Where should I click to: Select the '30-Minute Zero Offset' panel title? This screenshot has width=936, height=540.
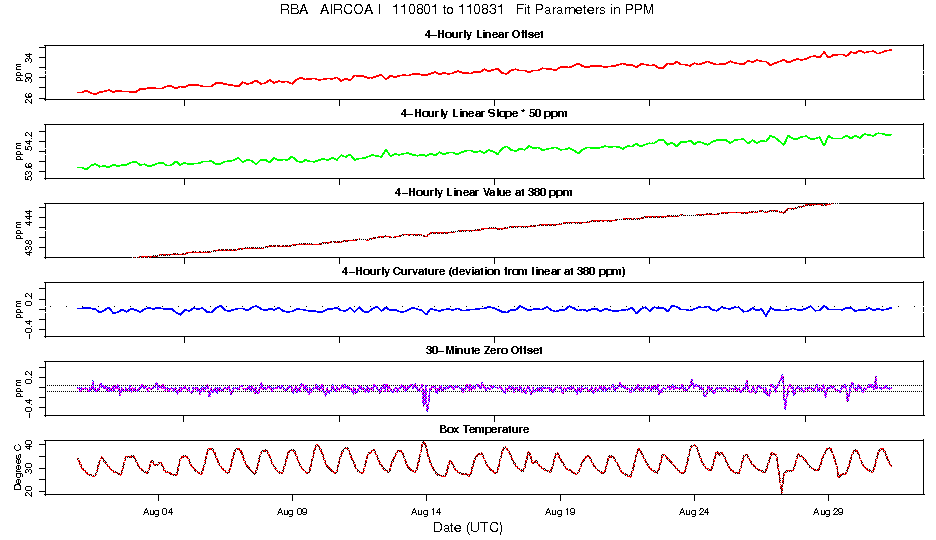click(x=484, y=350)
